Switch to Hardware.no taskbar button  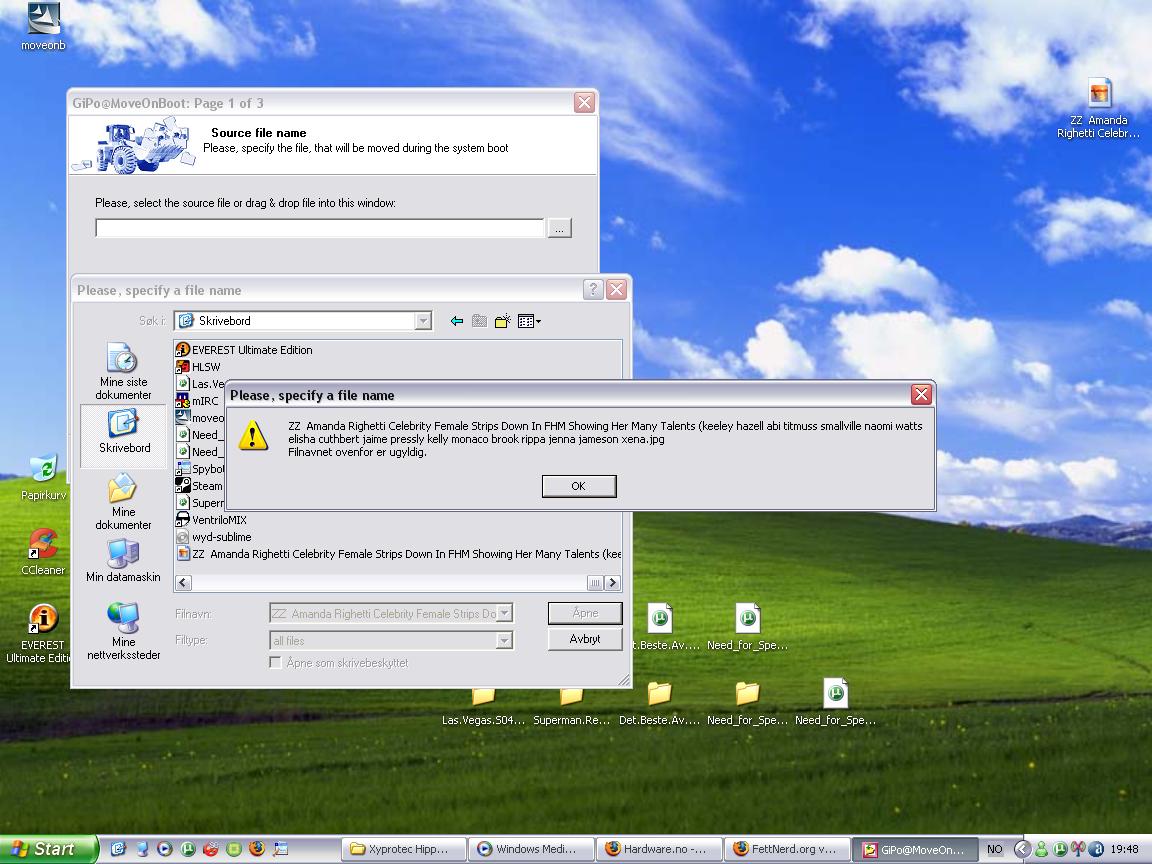[x=659, y=849]
